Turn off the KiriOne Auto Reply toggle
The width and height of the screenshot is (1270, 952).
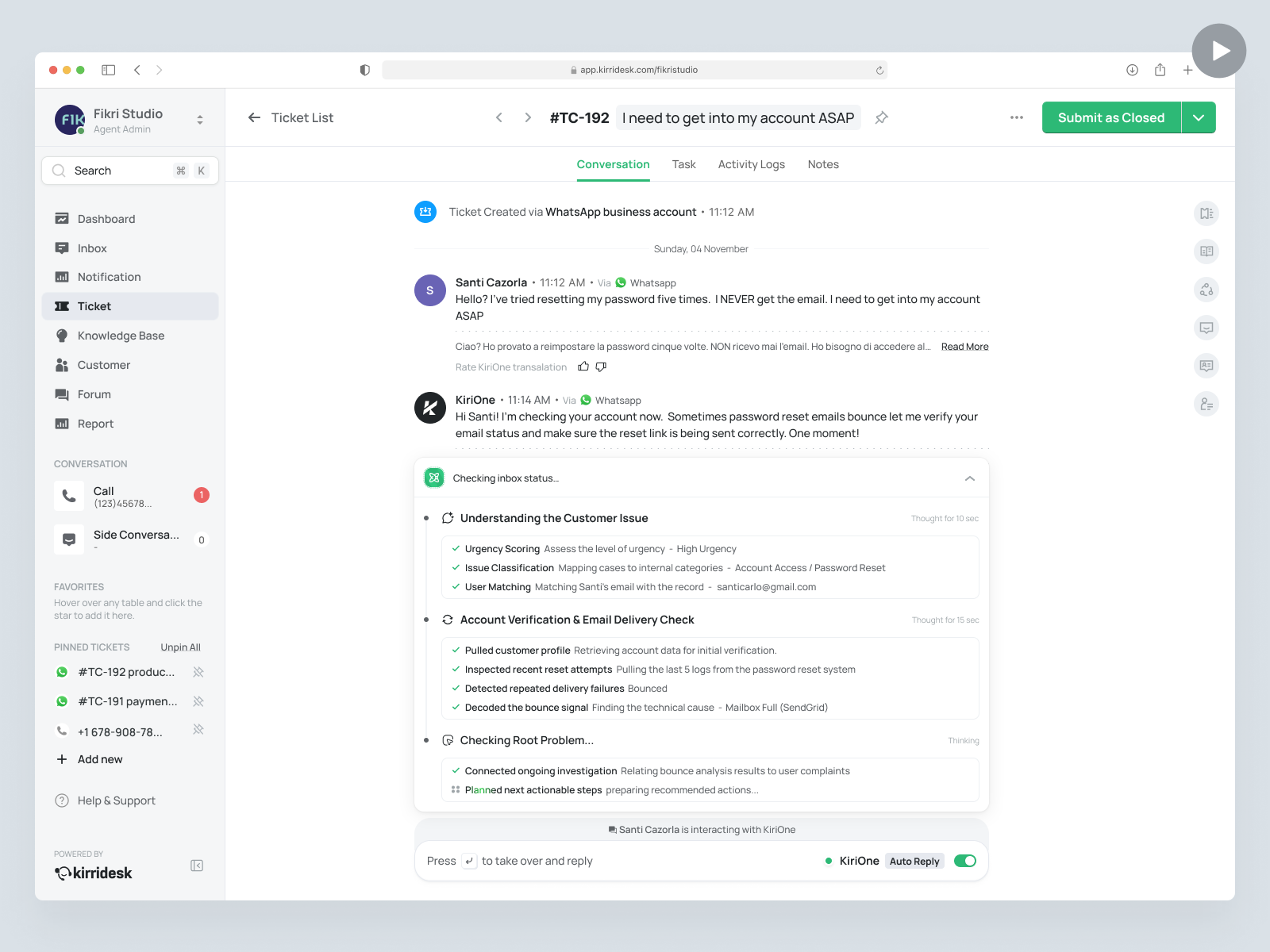(965, 861)
